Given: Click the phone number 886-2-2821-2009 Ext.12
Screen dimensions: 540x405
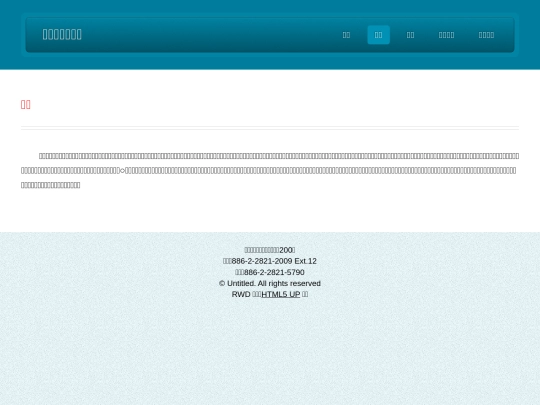Looking at the screenshot, I should click(274, 261).
